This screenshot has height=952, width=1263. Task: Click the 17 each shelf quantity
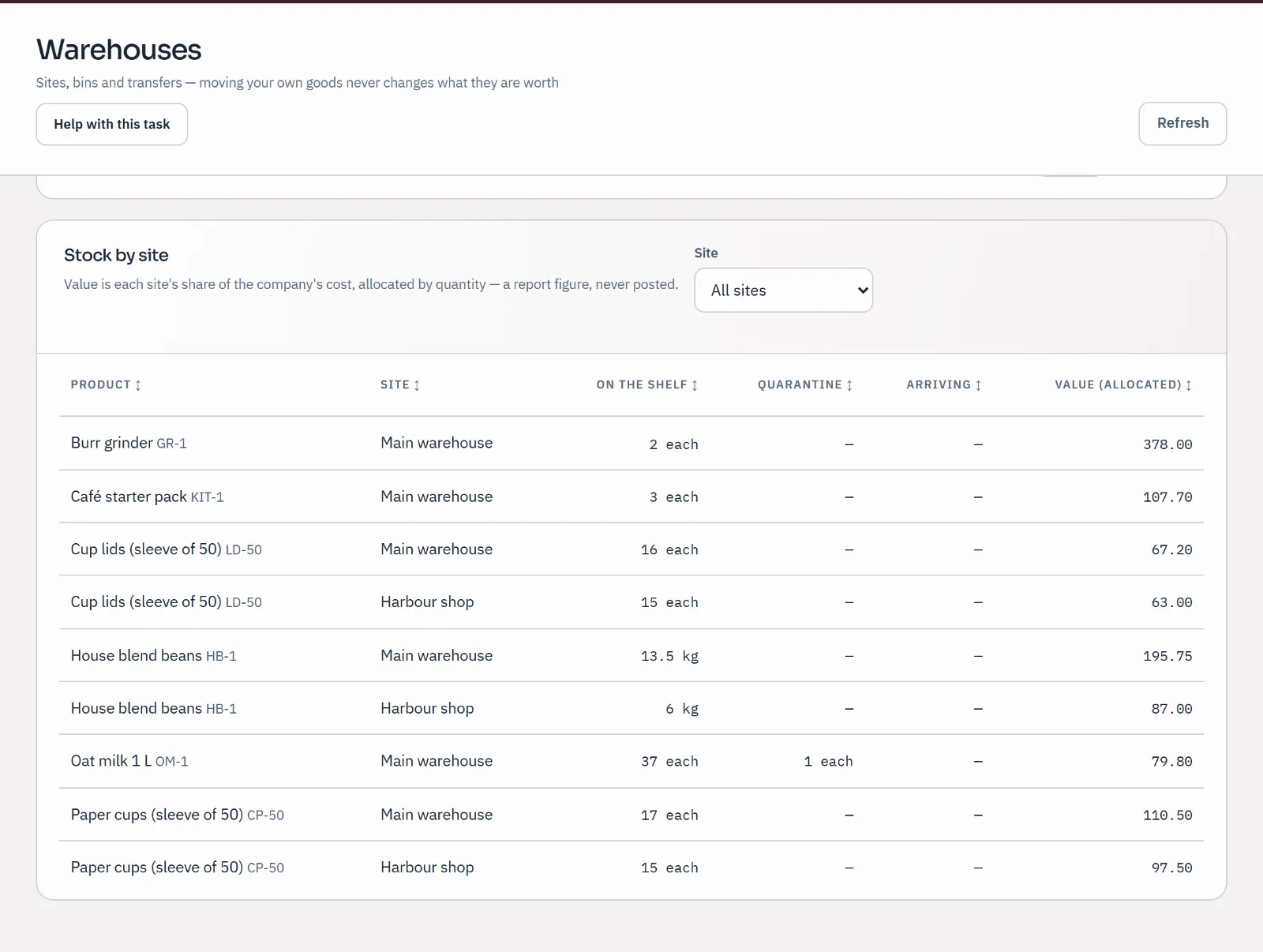(669, 815)
